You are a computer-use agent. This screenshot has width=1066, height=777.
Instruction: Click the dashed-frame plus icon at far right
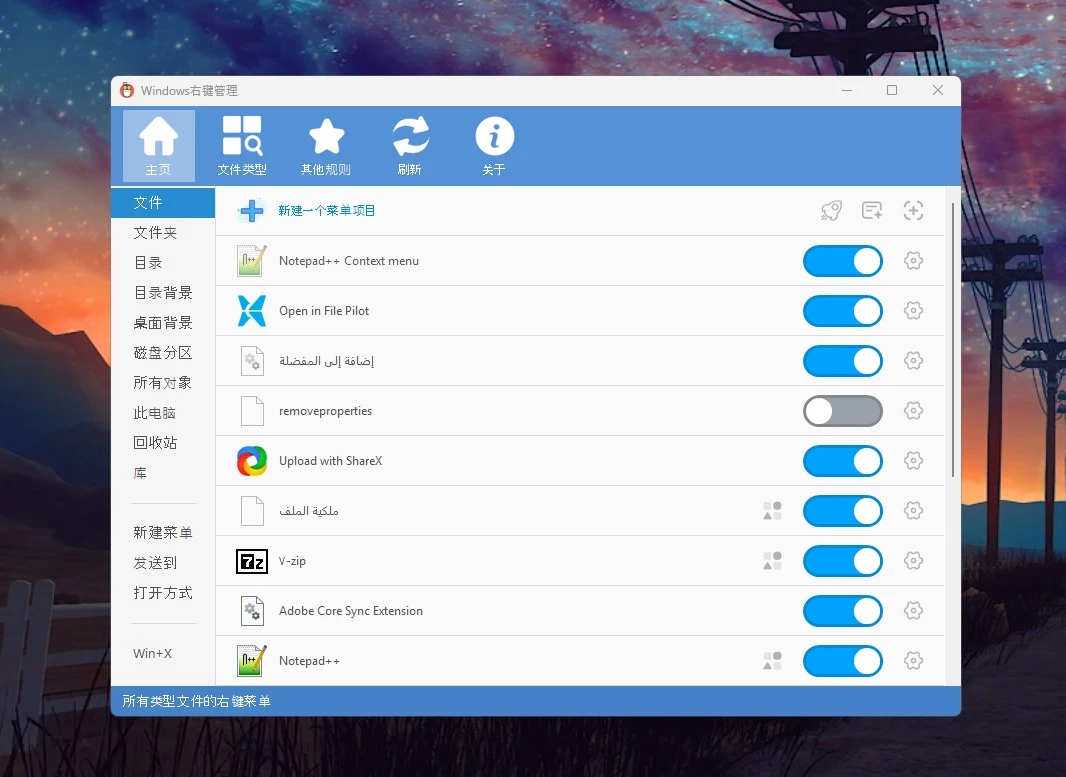[913, 211]
